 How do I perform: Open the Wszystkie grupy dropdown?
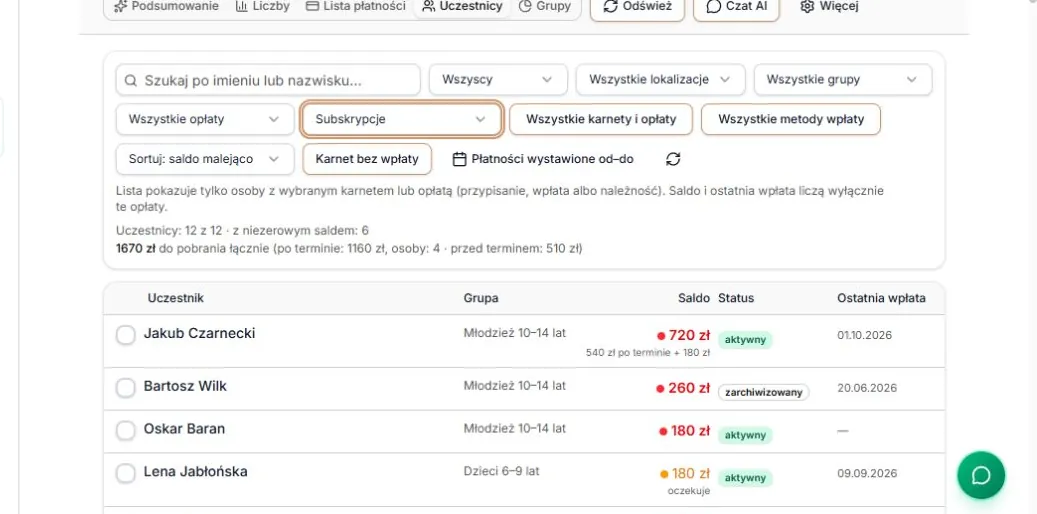tap(843, 80)
